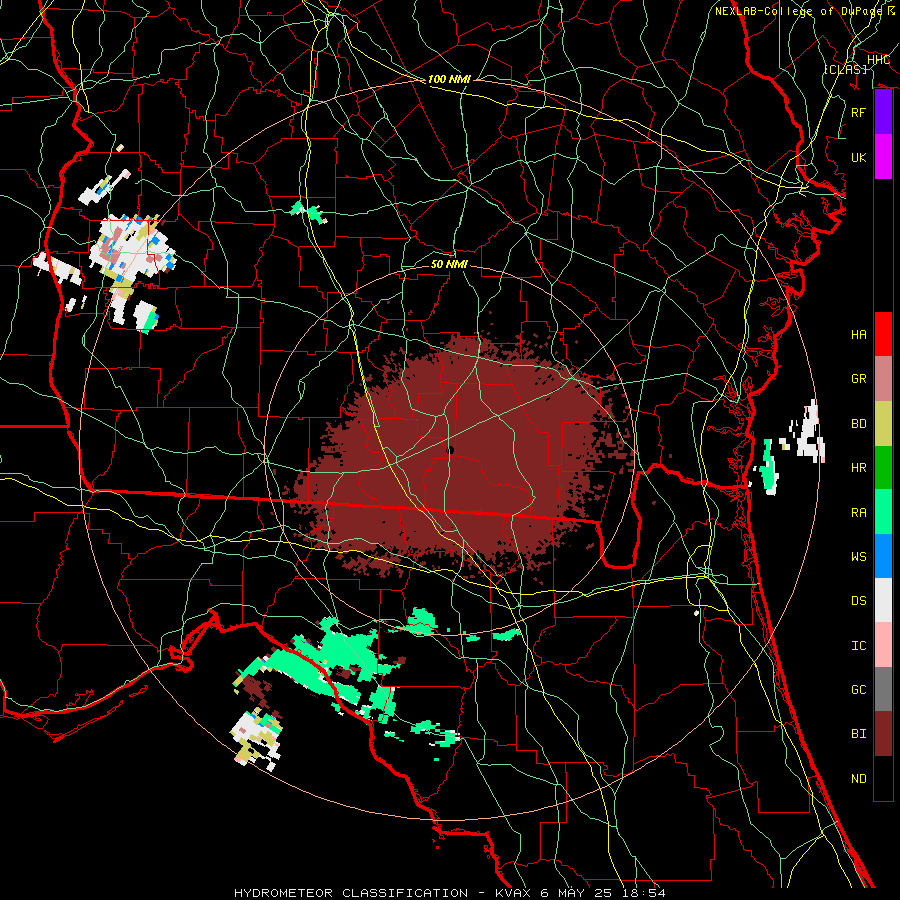Click the HA legend label
This screenshot has height=900, width=900.
(x=858, y=334)
